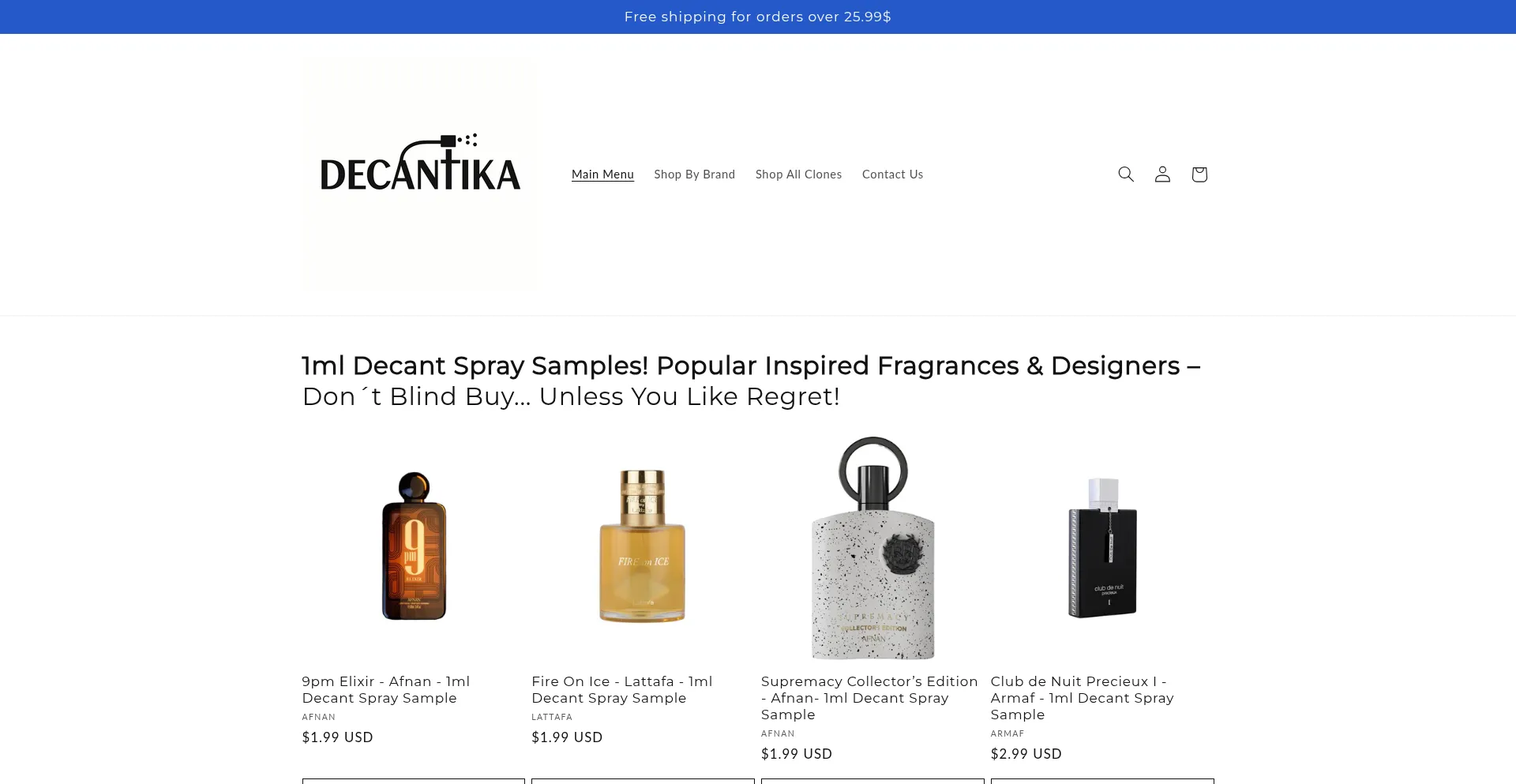1516x784 pixels.
Task: Click the Fire On Ice bottle image
Action: [x=643, y=548]
